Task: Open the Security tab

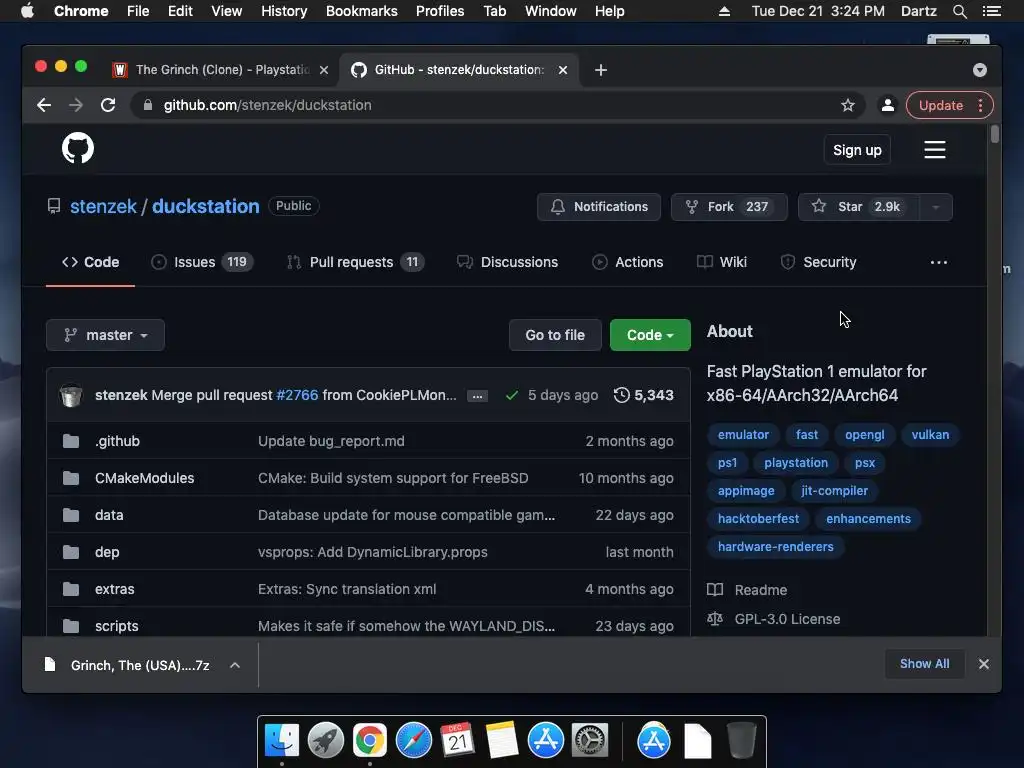Action: 818,262
